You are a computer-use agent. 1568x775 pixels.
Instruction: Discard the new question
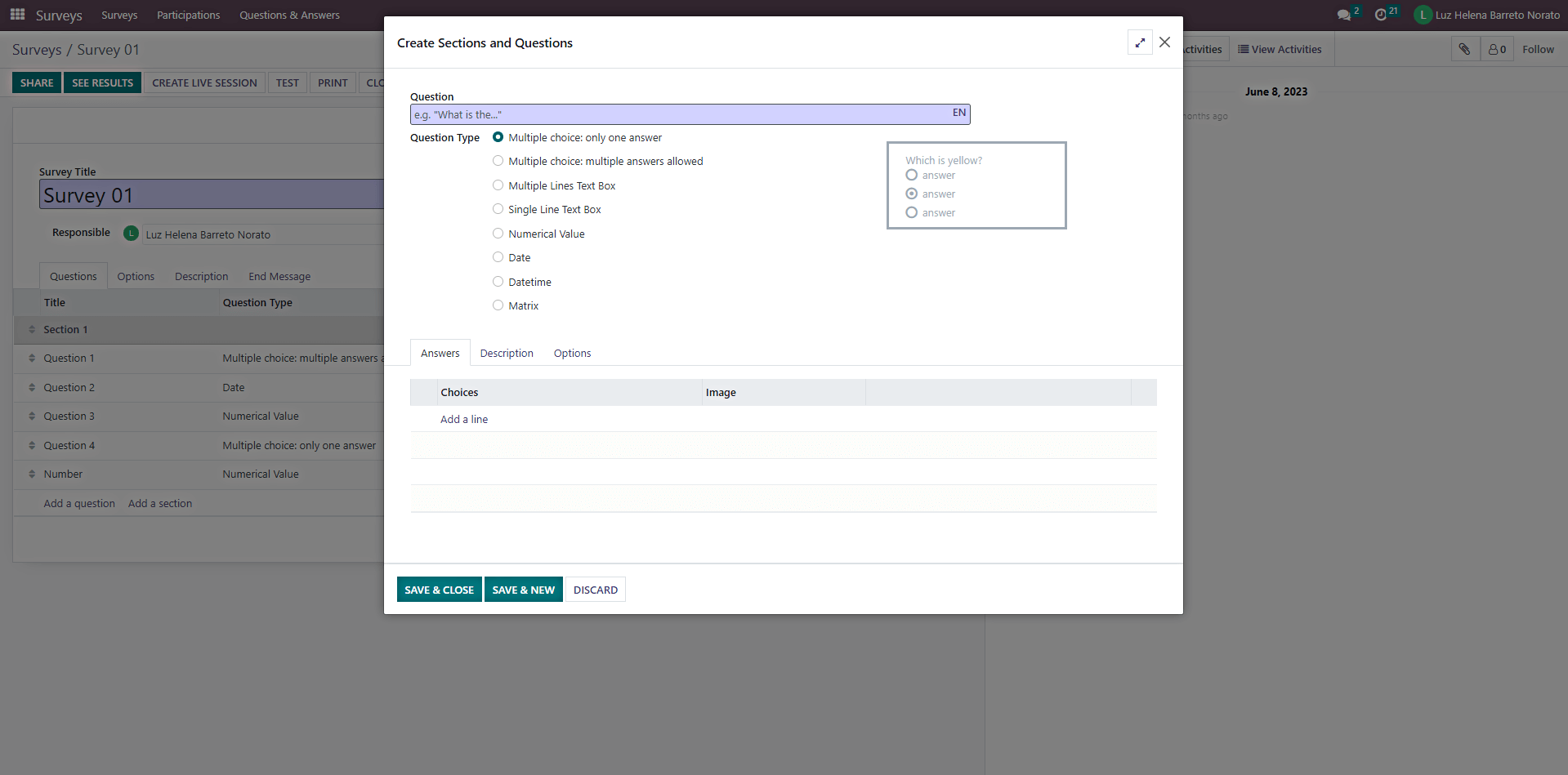pyautogui.click(x=596, y=590)
